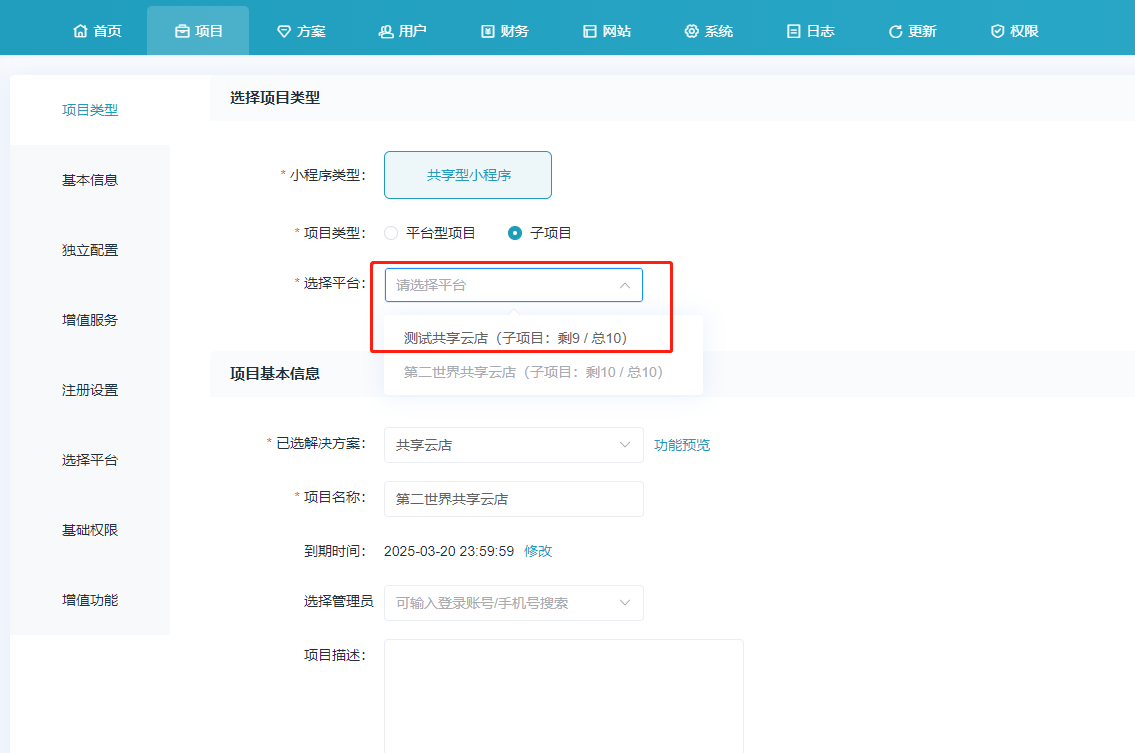This screenshot has height=753, width=1135.
Task: Click 修改 next to expiry time
Action: click(x=538, y=551)
